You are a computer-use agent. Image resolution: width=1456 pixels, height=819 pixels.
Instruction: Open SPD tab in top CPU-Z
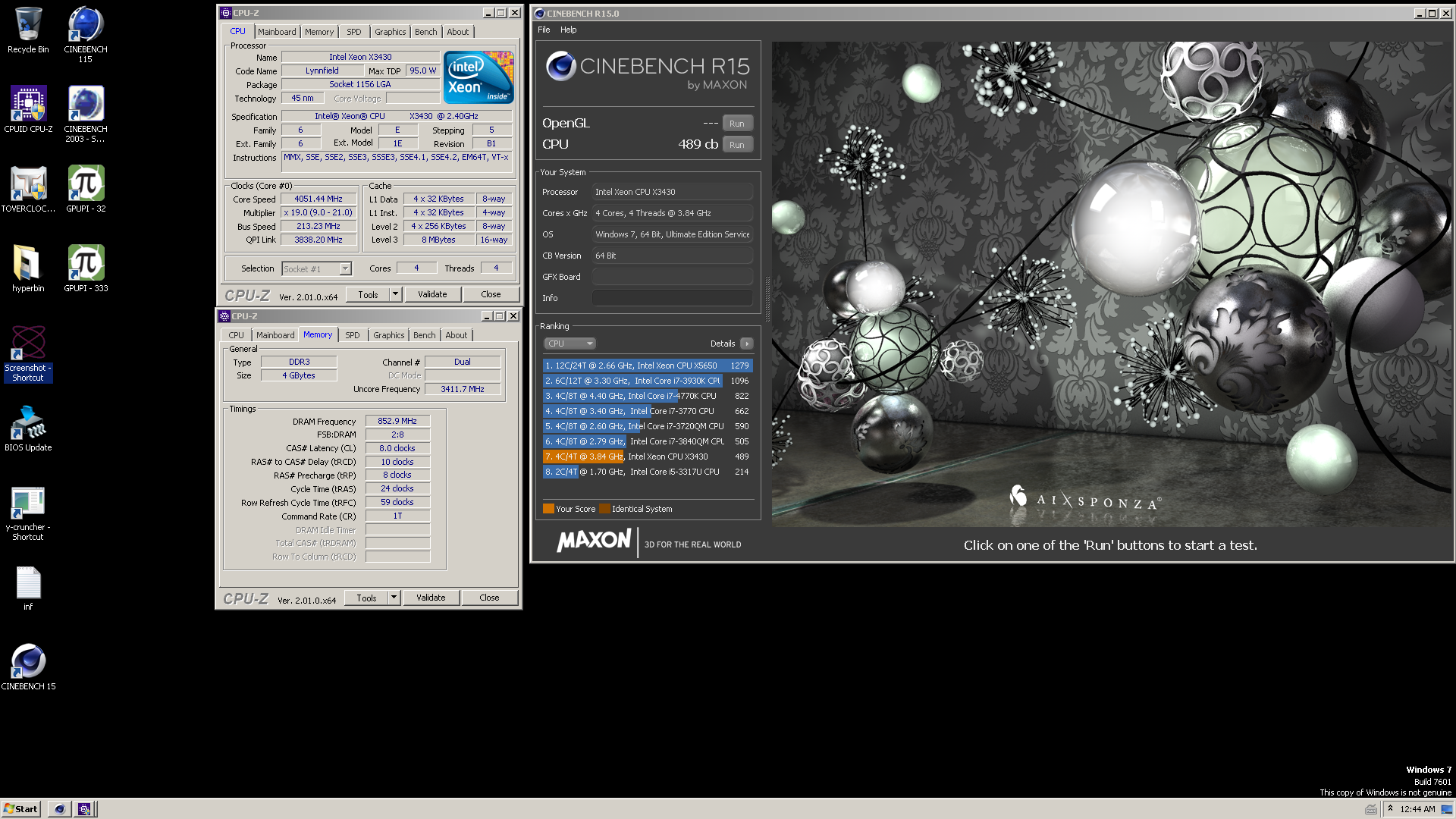(354, 32)
